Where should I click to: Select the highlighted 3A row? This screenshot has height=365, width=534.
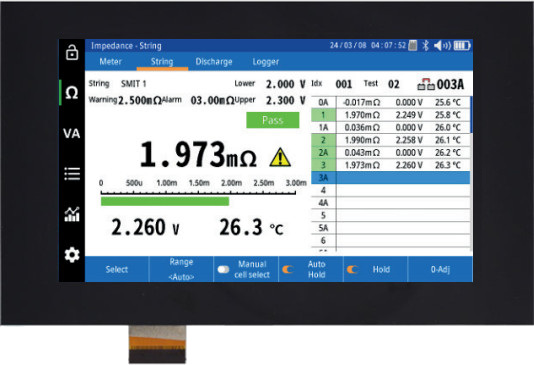tap(391, 178)
